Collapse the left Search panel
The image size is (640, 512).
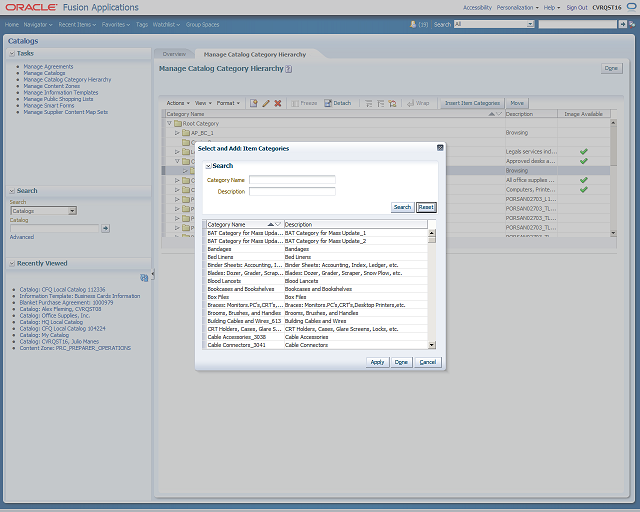point(12,191)
